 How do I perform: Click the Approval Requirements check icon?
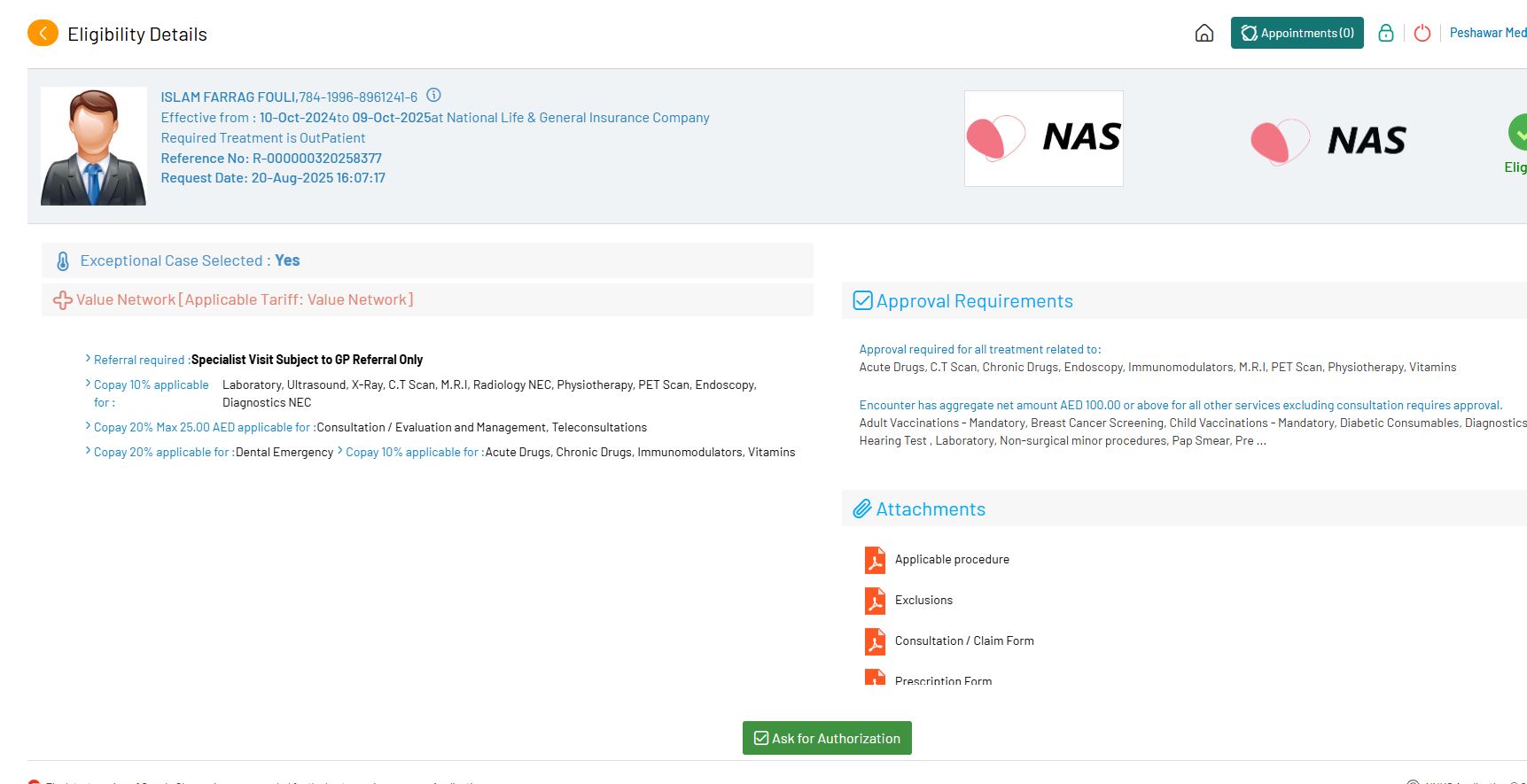pyautogui.click(x=862, y=300)
